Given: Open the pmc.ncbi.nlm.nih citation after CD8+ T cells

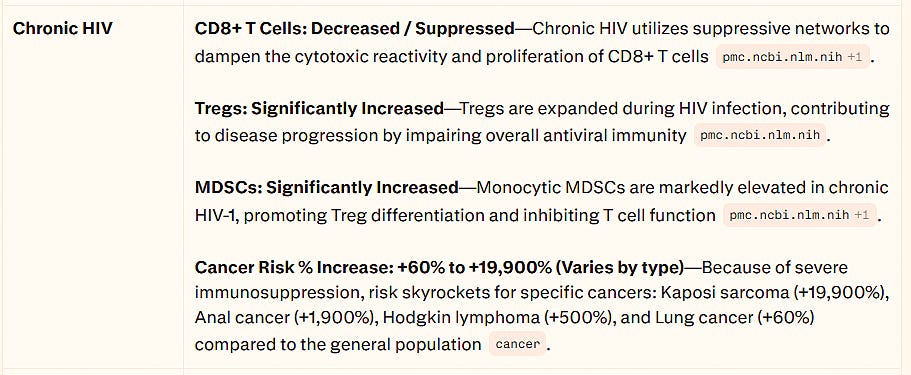Looking at the screenshot, I should (x=792, y=57).
